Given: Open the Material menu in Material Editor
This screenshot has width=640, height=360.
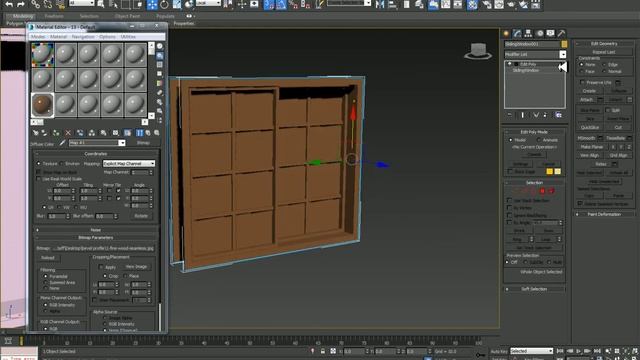Looking at the screenshot, I should coord(58,37).
